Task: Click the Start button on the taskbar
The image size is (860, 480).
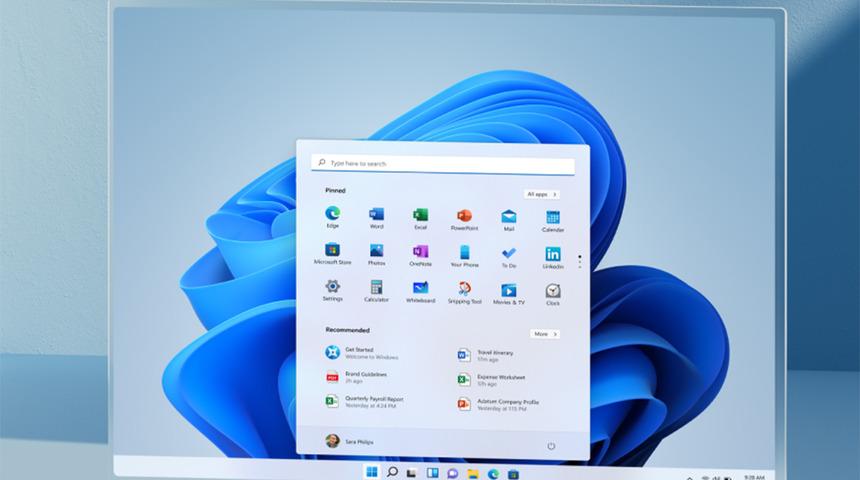Action: [372, 472]
